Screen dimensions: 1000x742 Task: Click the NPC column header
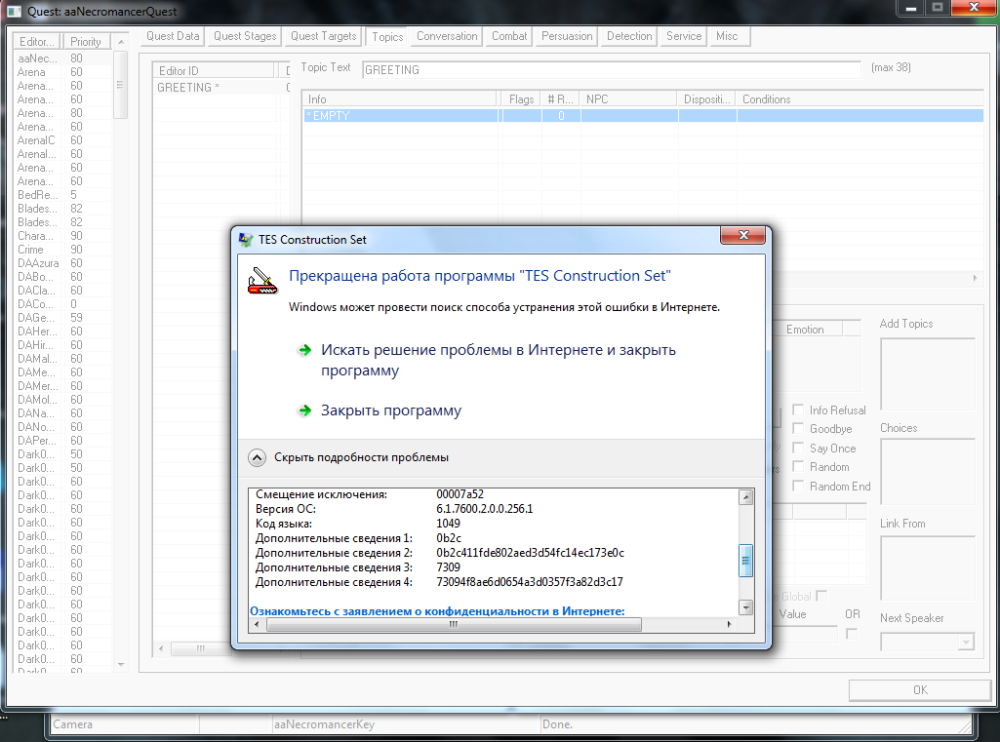628,99
